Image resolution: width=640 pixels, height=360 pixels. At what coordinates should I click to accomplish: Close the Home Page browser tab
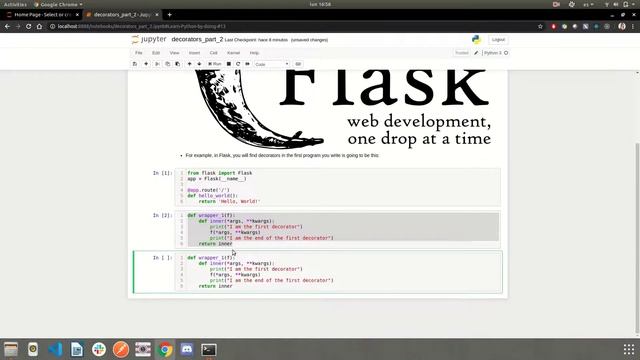(x=77, y=15)
